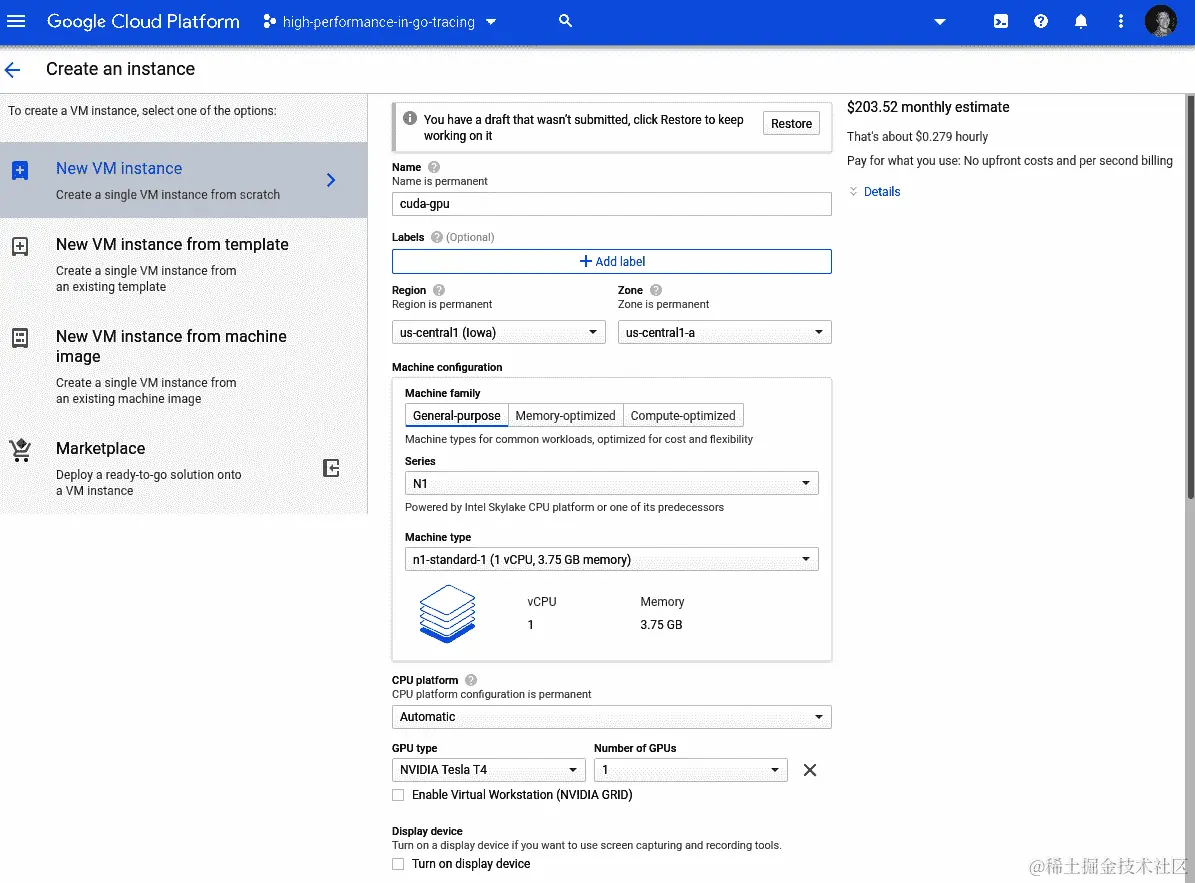Select New VM instance from machine image
Viewport: 1195px width, 883px height.
click(184, 366)
